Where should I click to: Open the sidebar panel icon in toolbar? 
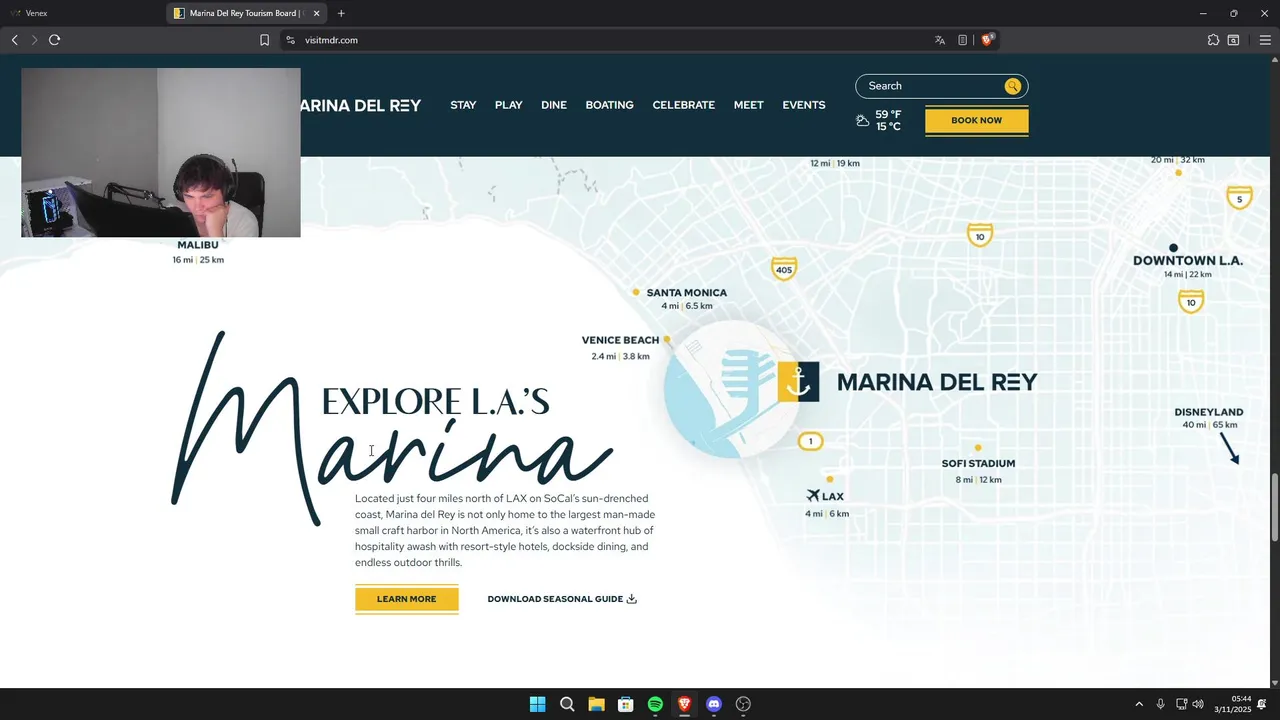coord(1234,40)
